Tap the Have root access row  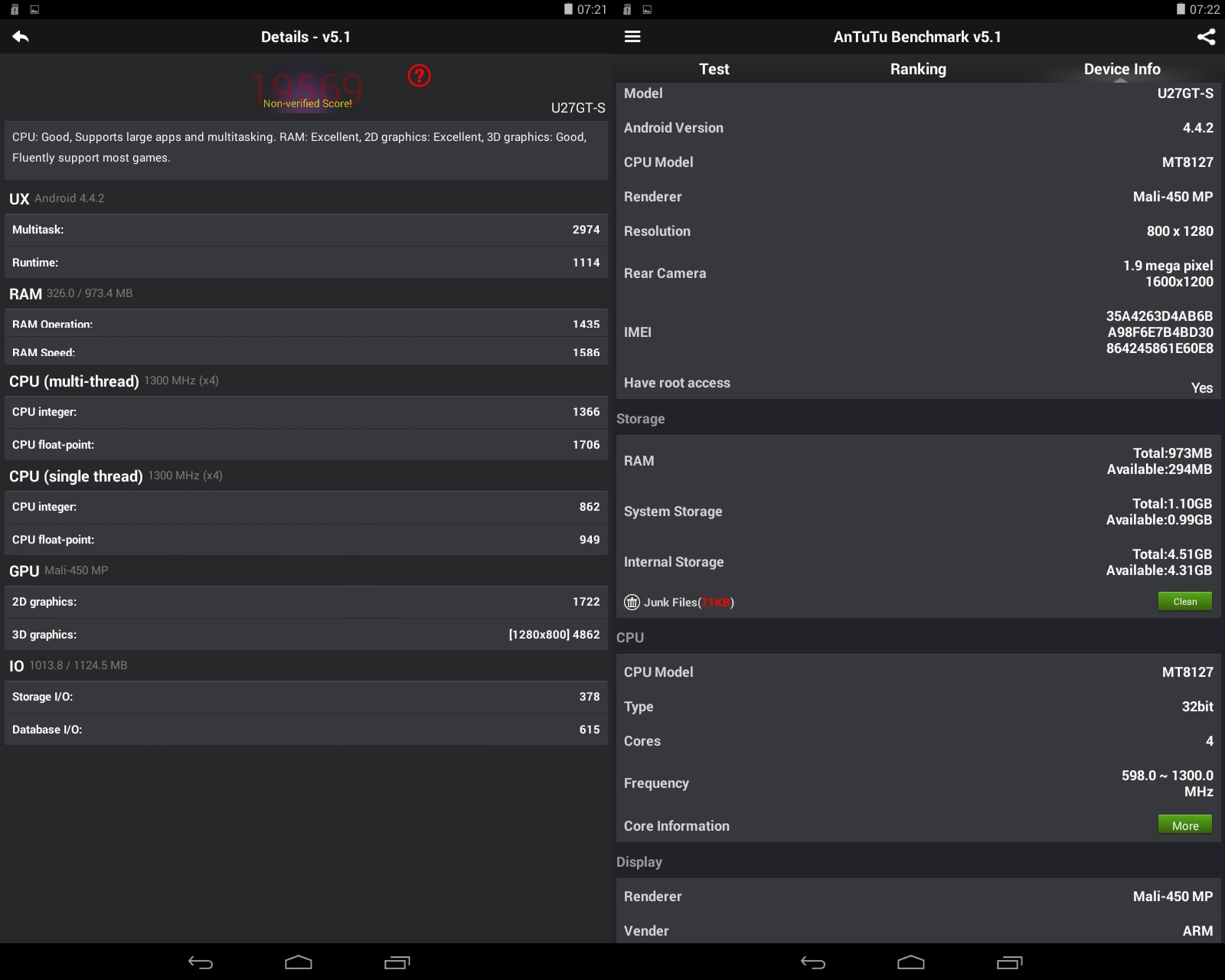919,383
